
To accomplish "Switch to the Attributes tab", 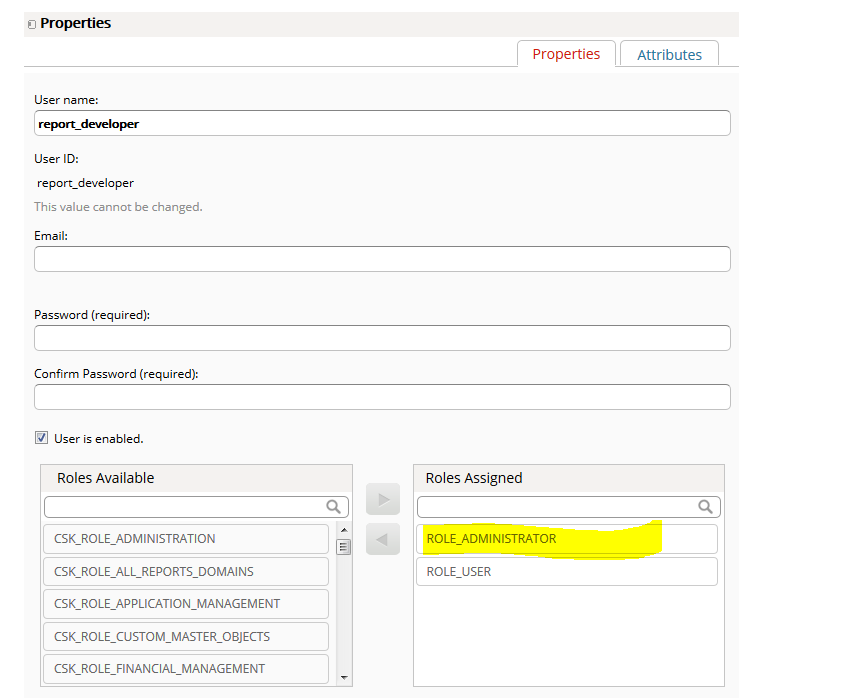I will point(669,55).
